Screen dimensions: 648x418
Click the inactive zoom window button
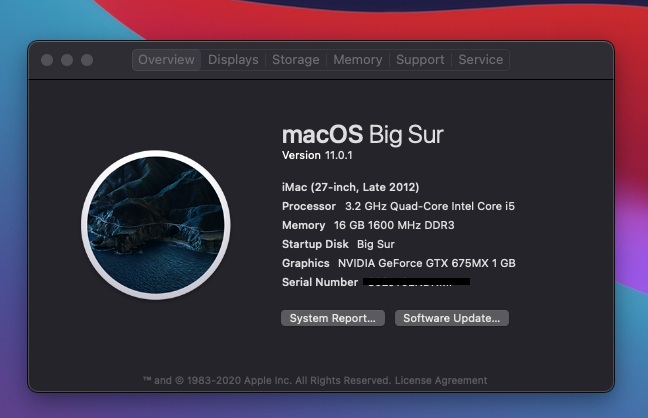tap(87, 60)
